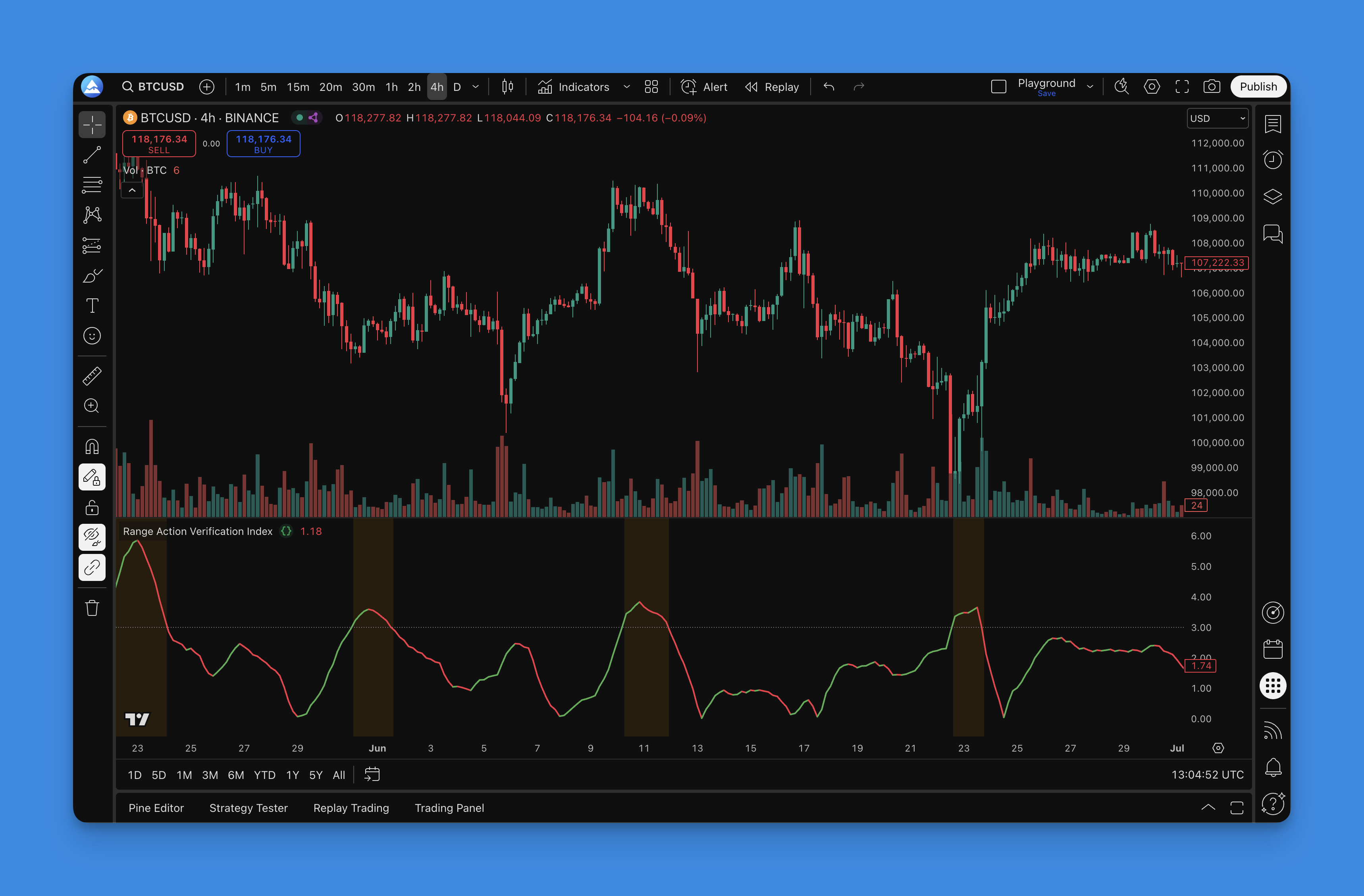Select the crosshair cursor tool

[x=92, y=124]
